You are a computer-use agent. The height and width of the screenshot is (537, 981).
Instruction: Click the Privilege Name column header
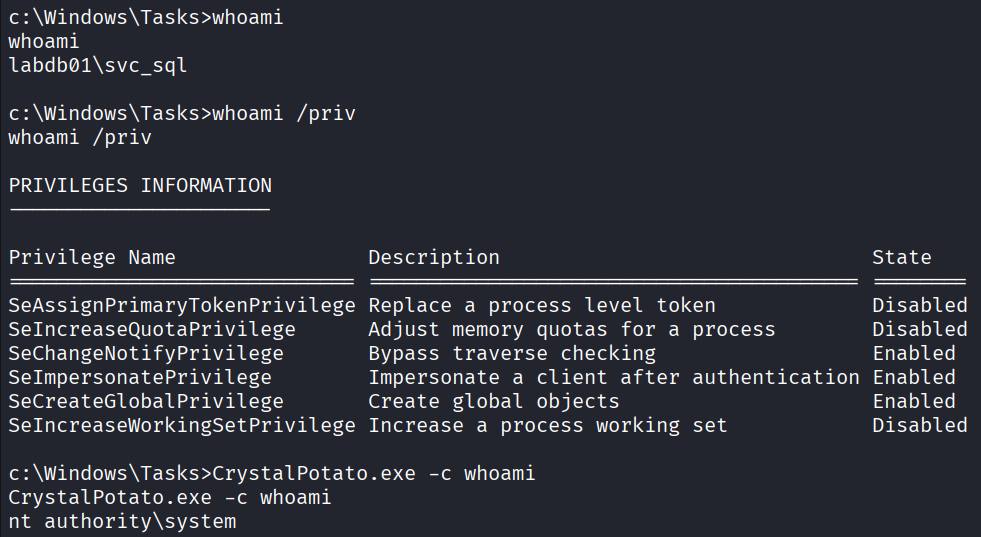(x=92, y=257)
